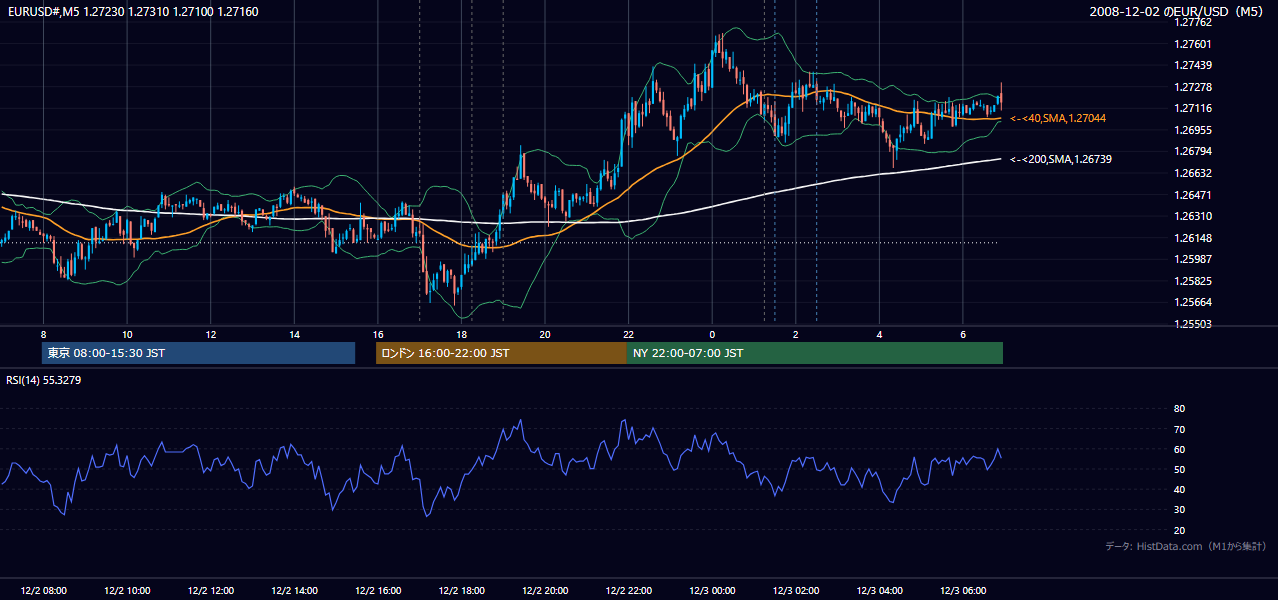Click the 12/3 02:00 date label
This screenshot has height=600, width=1278.
pos(795,591)
